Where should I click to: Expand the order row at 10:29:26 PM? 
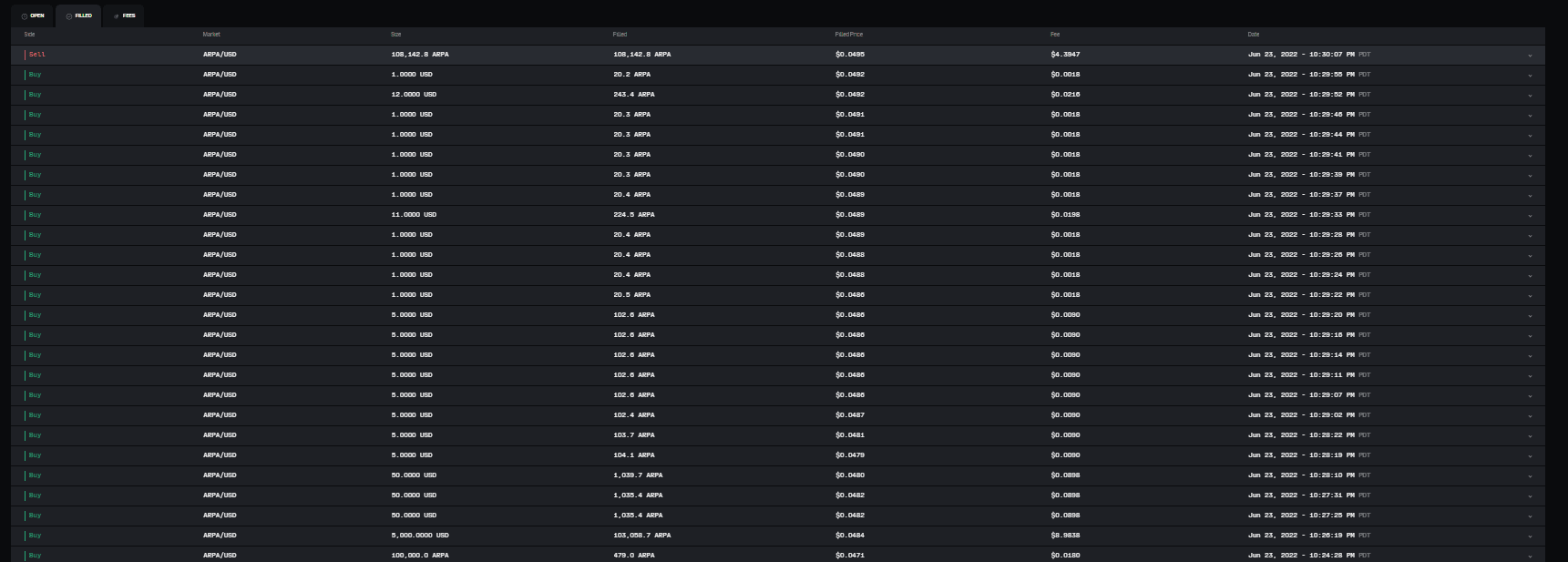coord(1530,255)
